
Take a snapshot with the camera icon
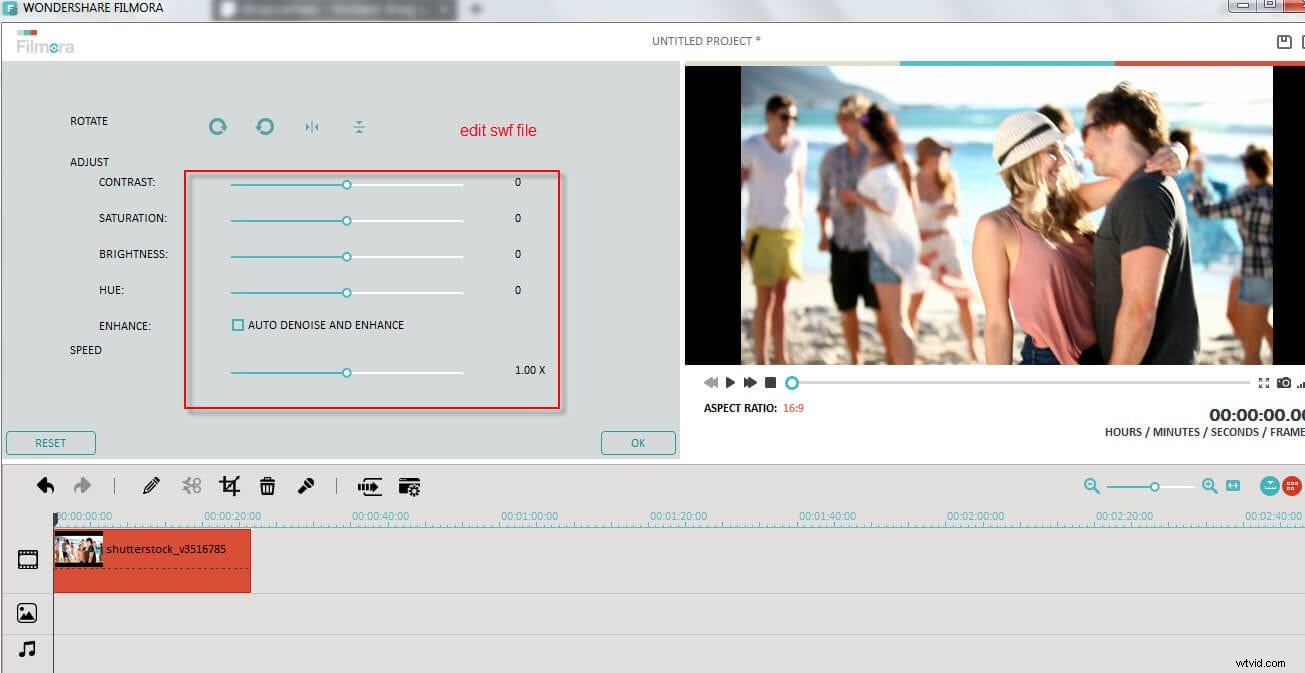click(x=1284, y=382)
